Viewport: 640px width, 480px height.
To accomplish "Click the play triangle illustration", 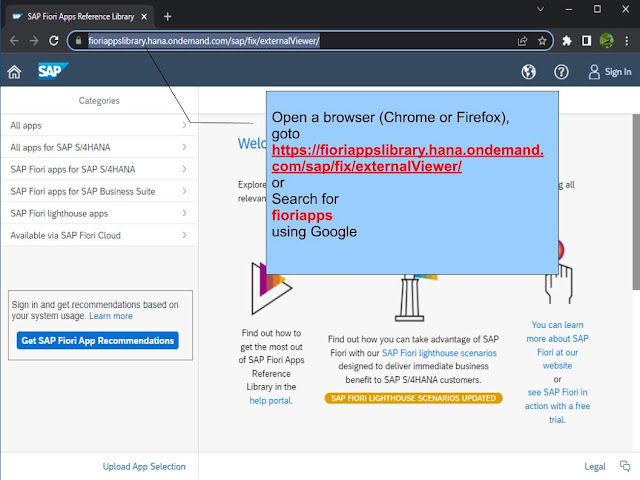I will coord(271,288).
